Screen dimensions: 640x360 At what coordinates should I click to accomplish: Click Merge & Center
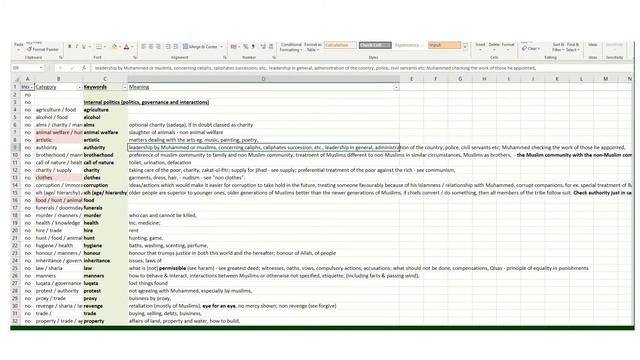(x=200, y=47)
